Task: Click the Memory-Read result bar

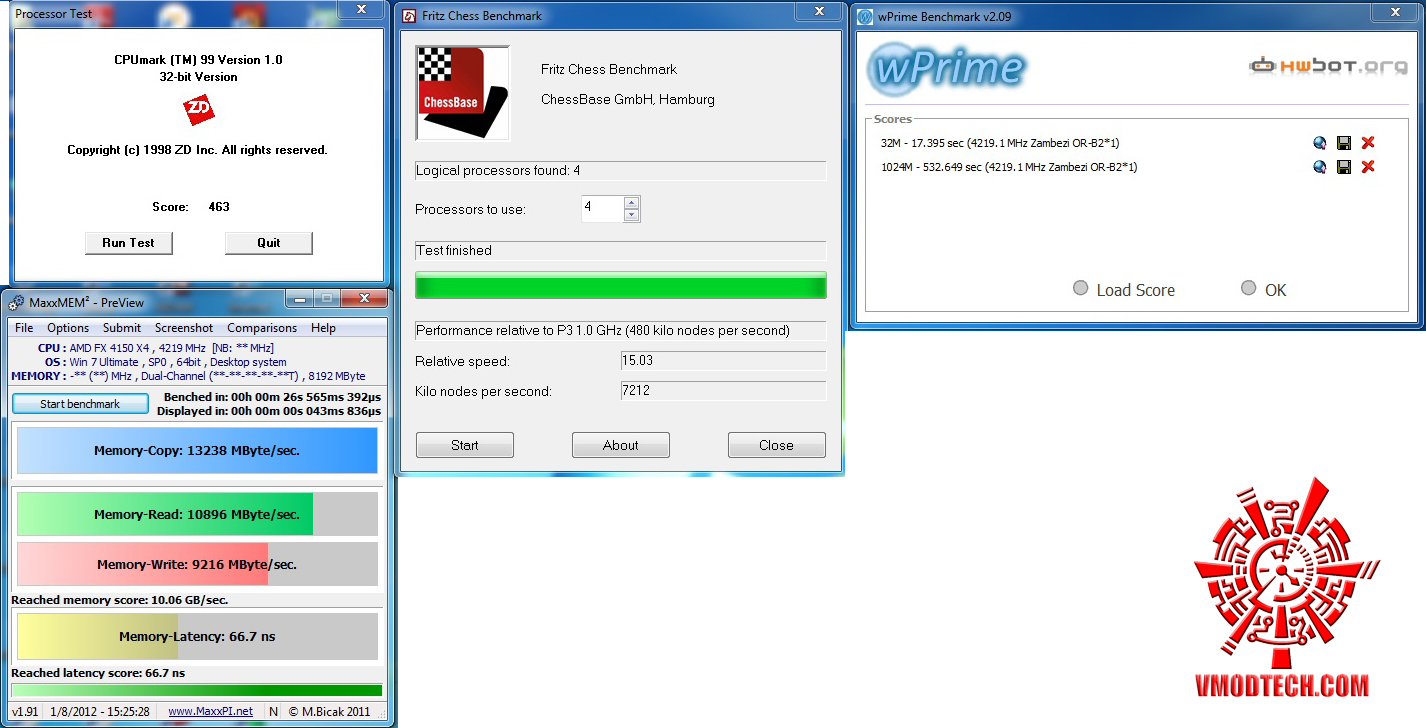Action: (197, 514)
